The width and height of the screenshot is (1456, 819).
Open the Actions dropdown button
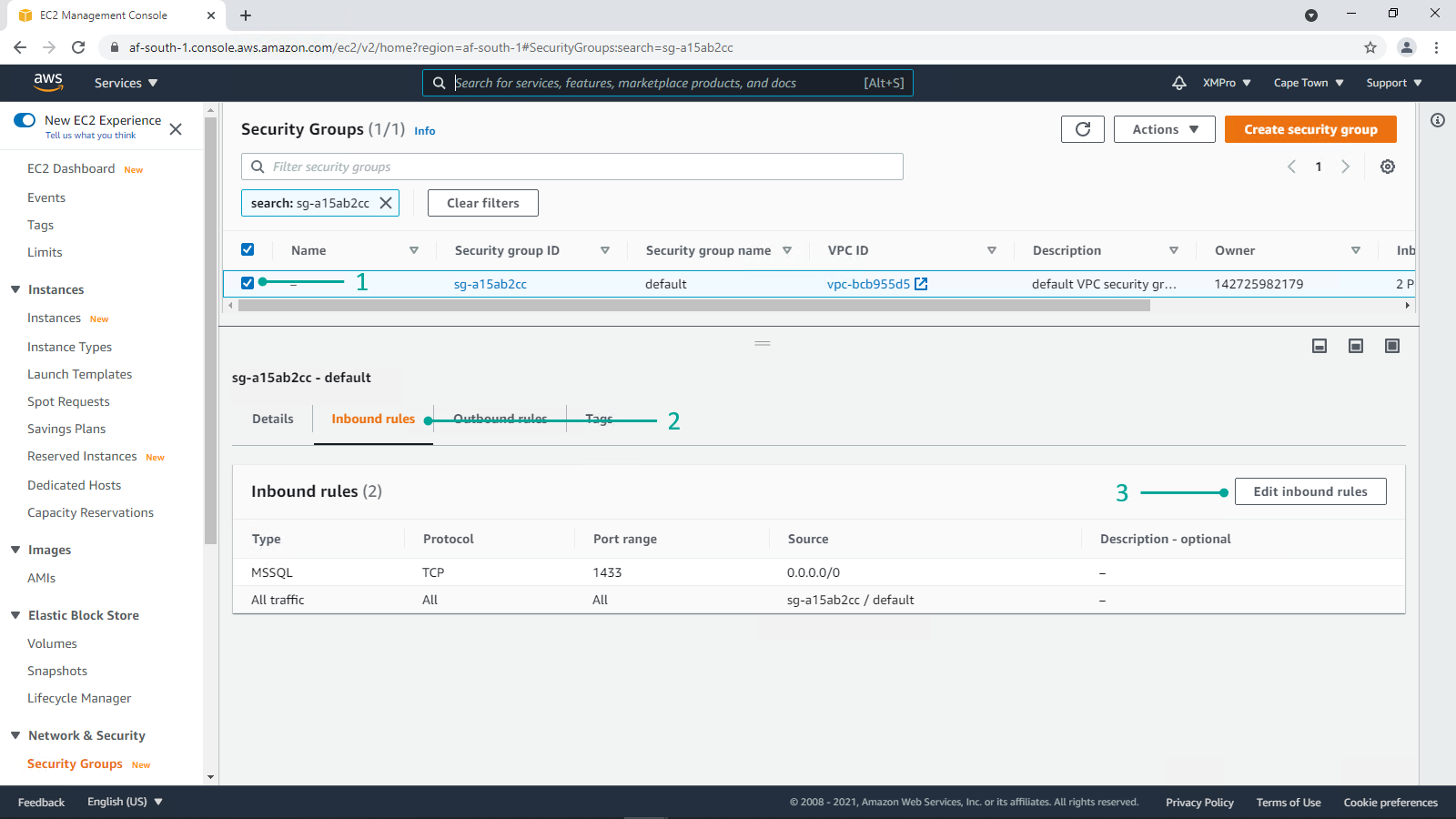click(1165, 129)
